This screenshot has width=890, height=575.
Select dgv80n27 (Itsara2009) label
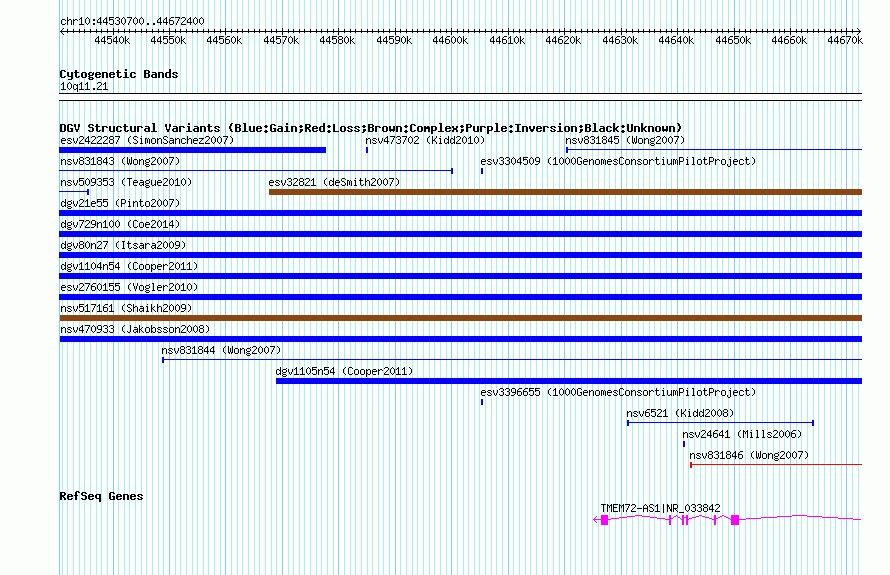point(123,245)
